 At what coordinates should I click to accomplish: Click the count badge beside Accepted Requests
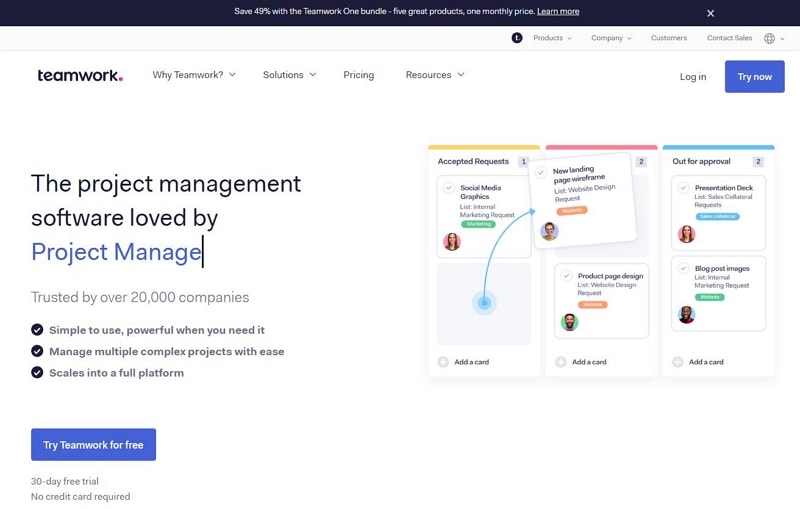523,161
